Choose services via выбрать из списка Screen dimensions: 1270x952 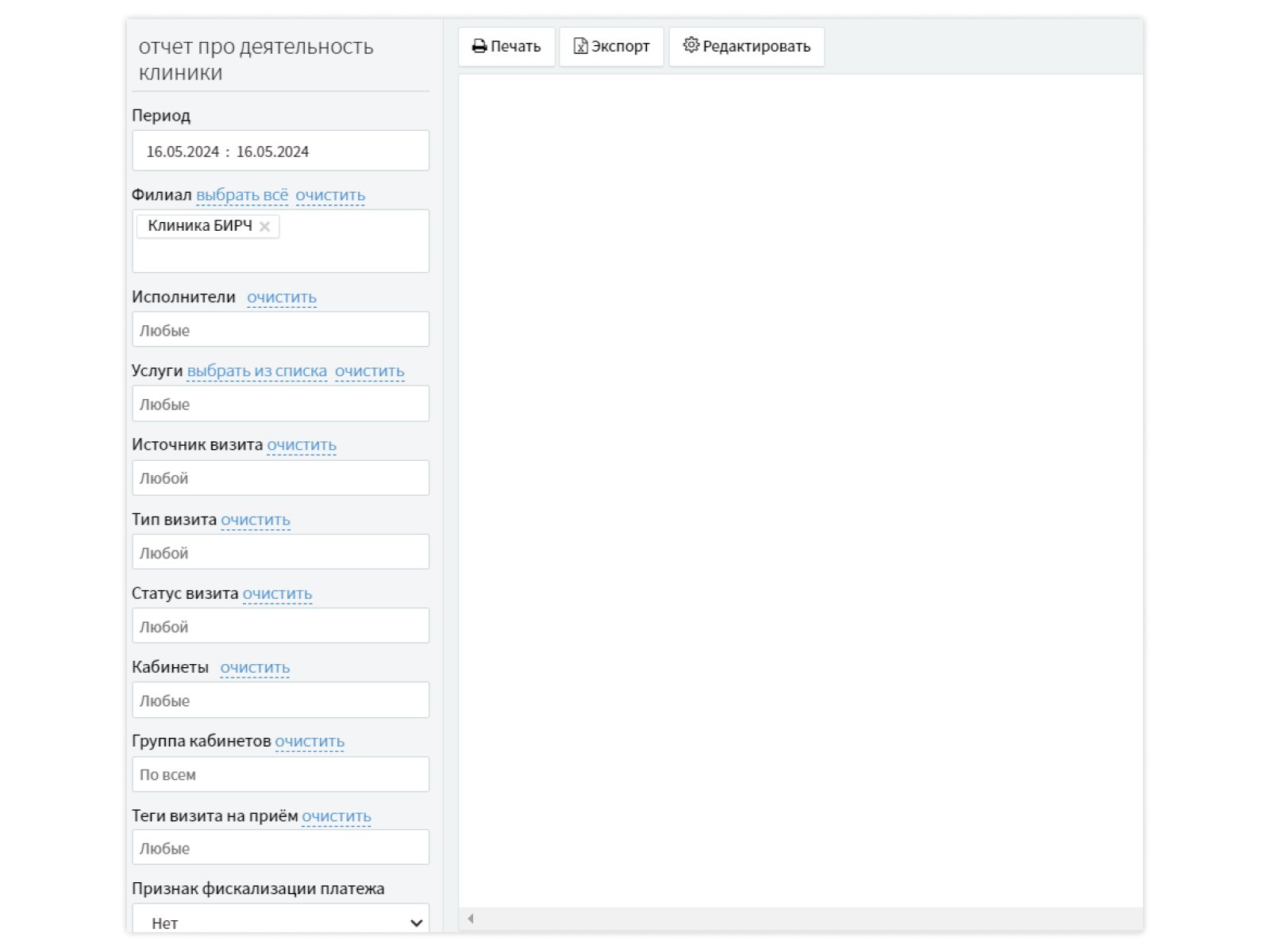pos(256,371)
